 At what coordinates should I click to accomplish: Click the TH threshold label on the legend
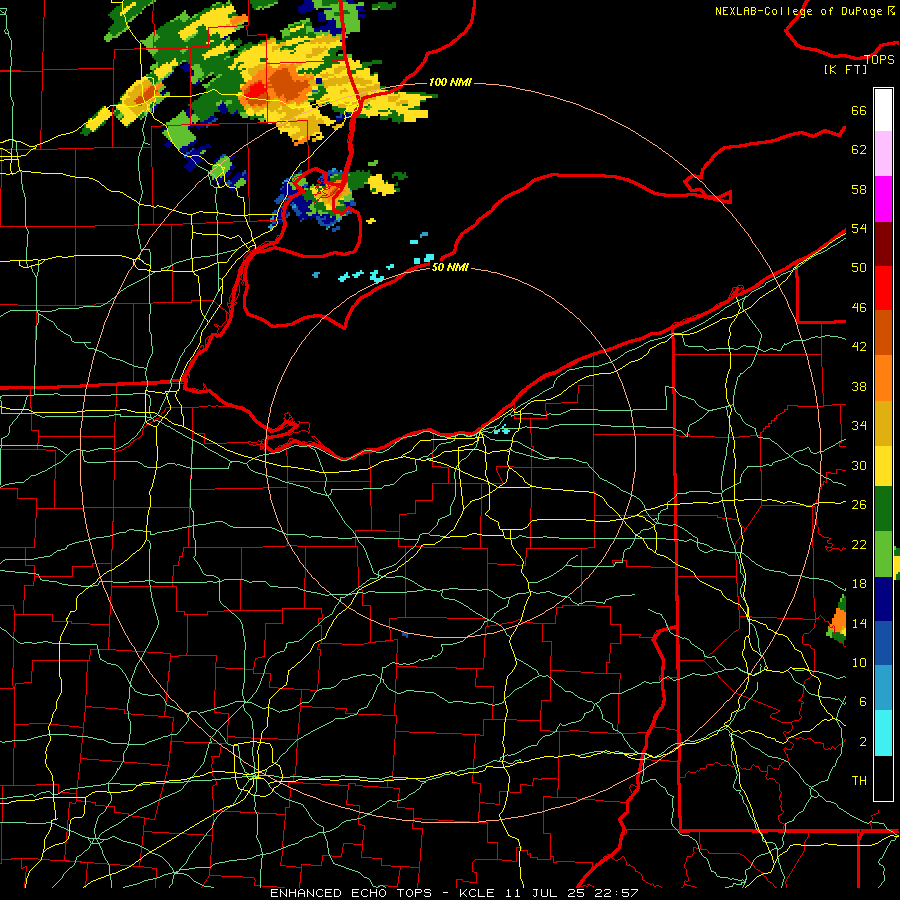tap(859, 780)
